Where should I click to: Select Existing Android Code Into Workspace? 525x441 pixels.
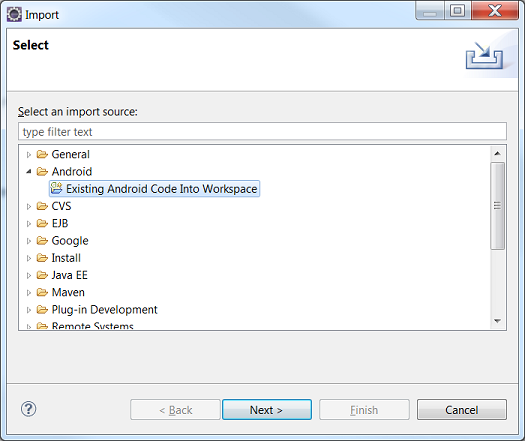point(154,189)
